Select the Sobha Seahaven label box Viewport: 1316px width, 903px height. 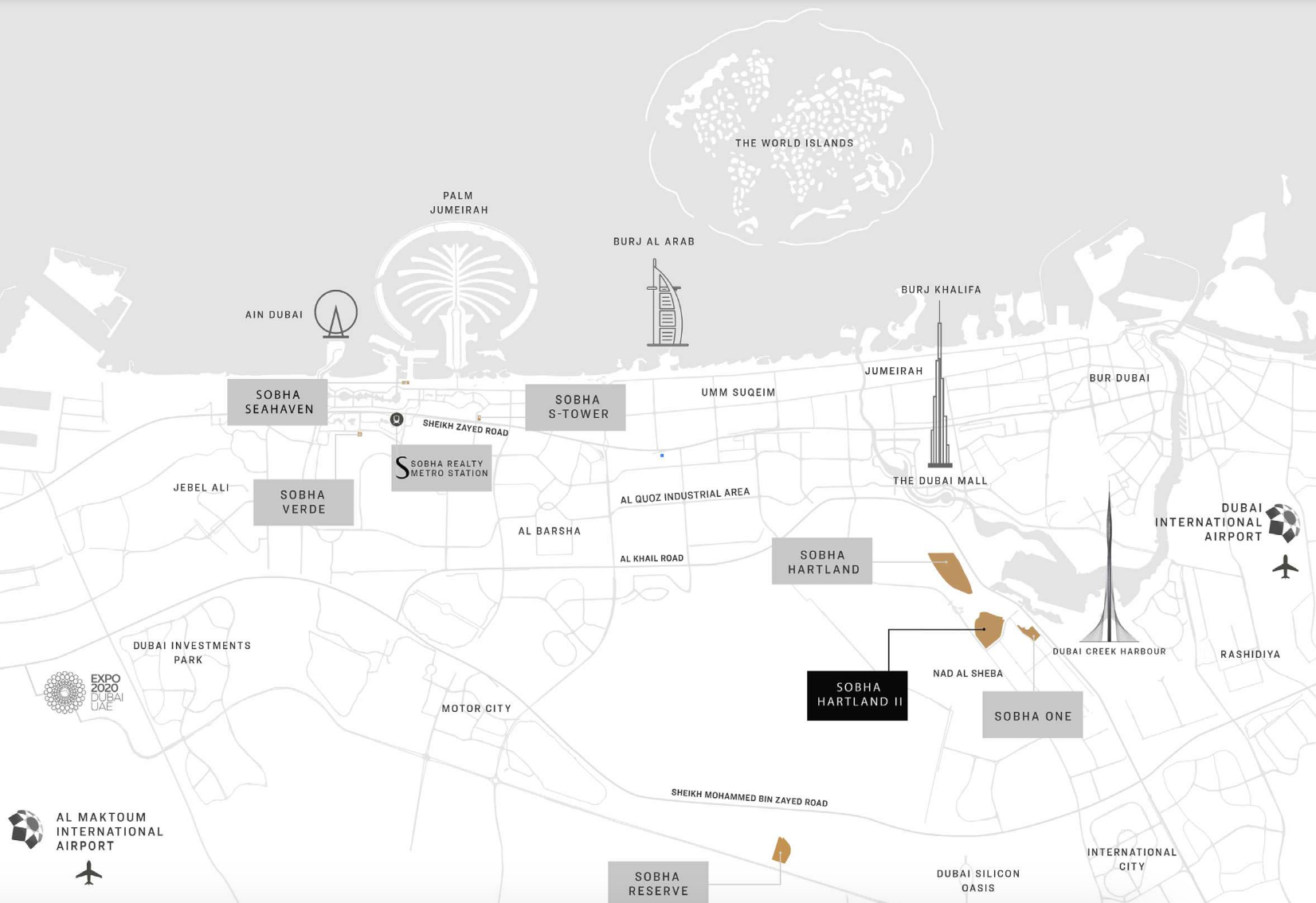[277, 402]
